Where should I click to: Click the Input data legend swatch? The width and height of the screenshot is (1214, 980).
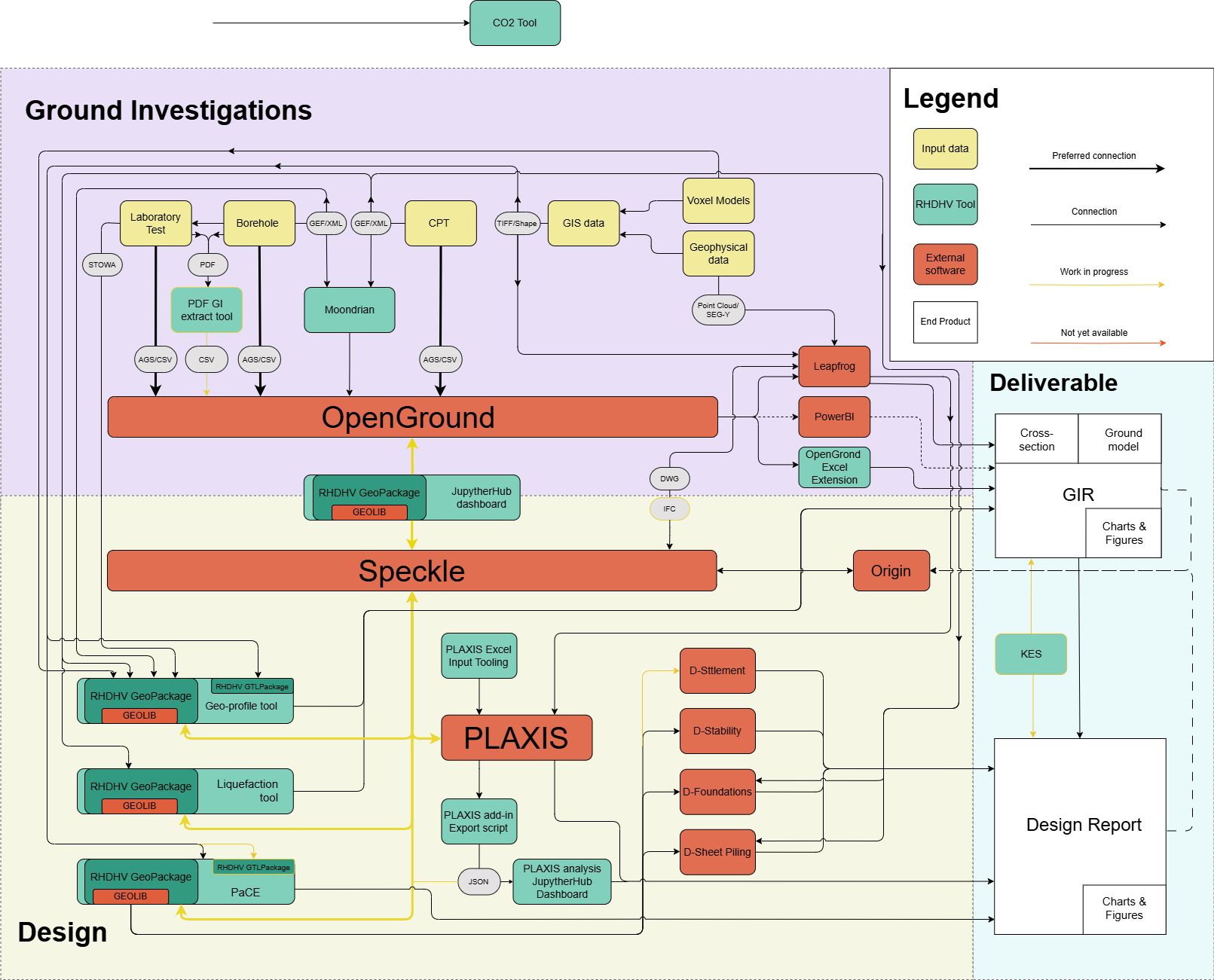tap(945, 148)
